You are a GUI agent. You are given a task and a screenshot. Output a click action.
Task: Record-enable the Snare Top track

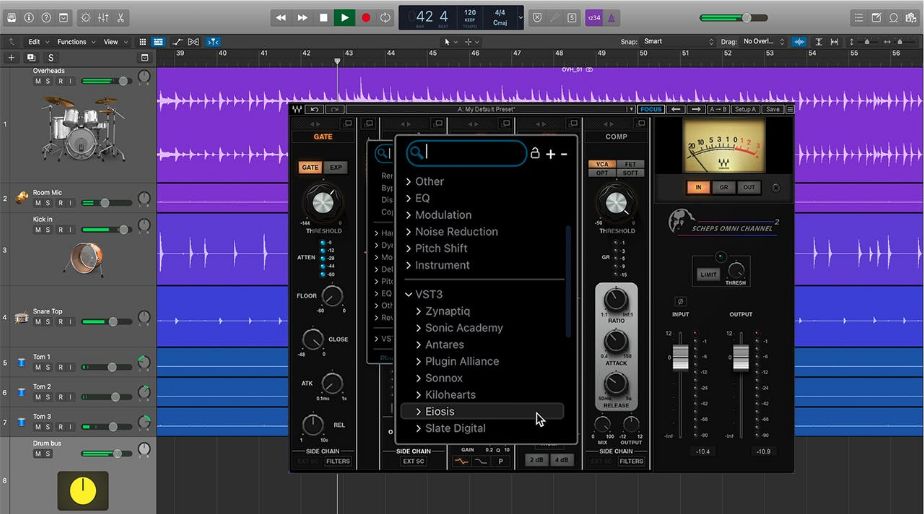(x=60, y=322)
